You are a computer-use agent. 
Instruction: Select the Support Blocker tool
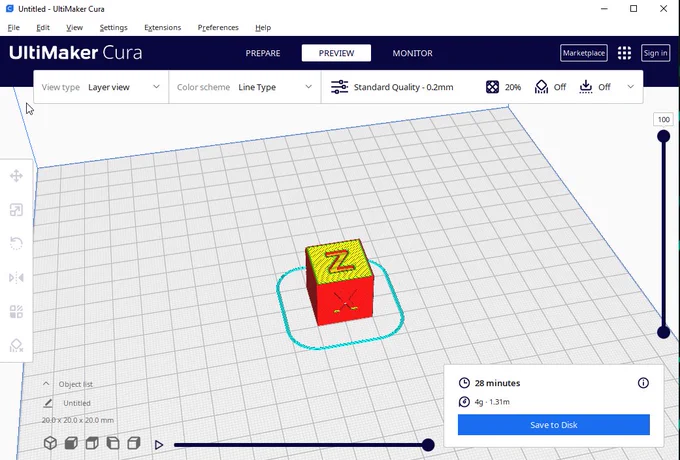[x=16, y=345]
